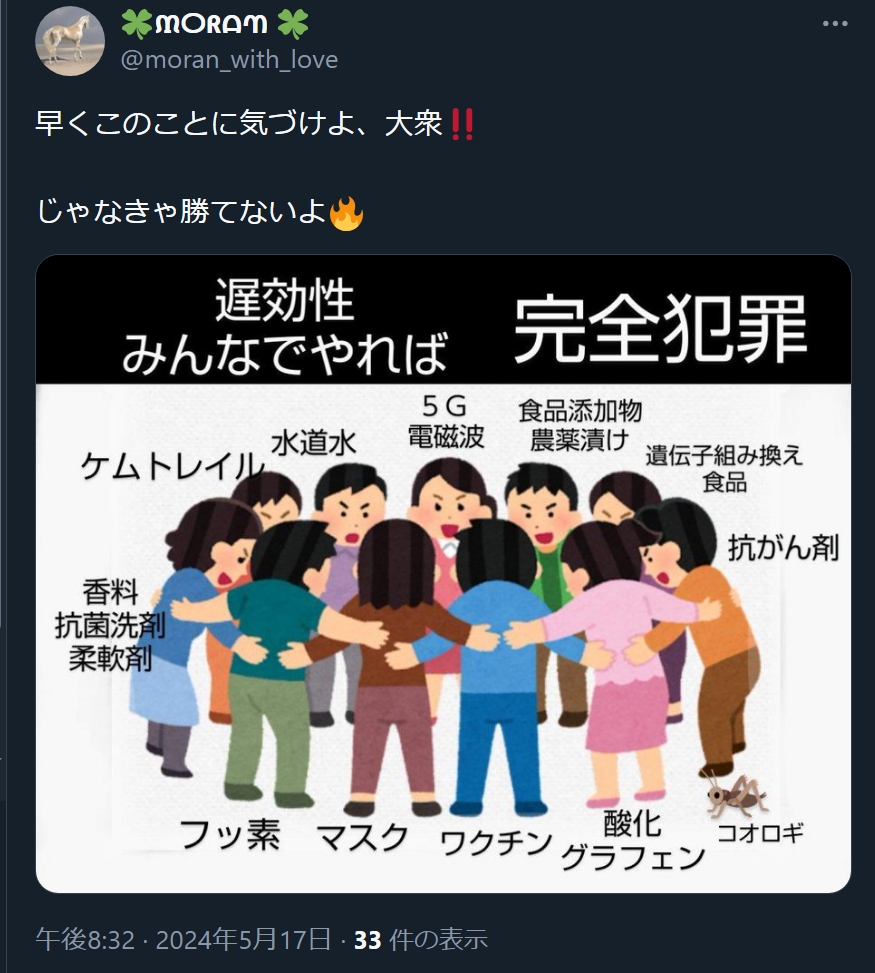Select the tweet line じゃなきゃ勝てないよ
Image resolution: width=875 pixels, height=973 pixels.
coord(181,212)
